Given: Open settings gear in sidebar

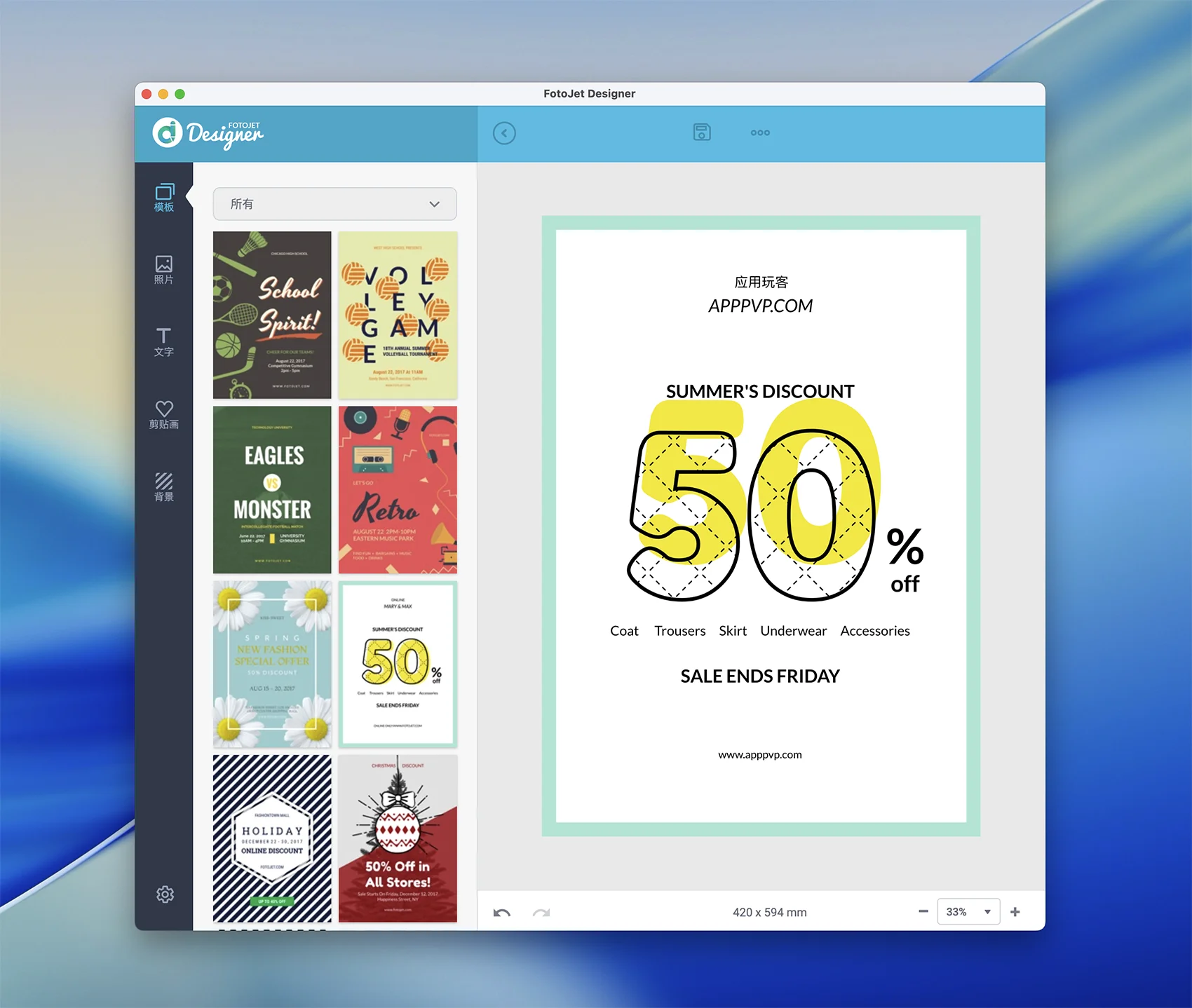Looking at the screenshot, I should point(165,894).
